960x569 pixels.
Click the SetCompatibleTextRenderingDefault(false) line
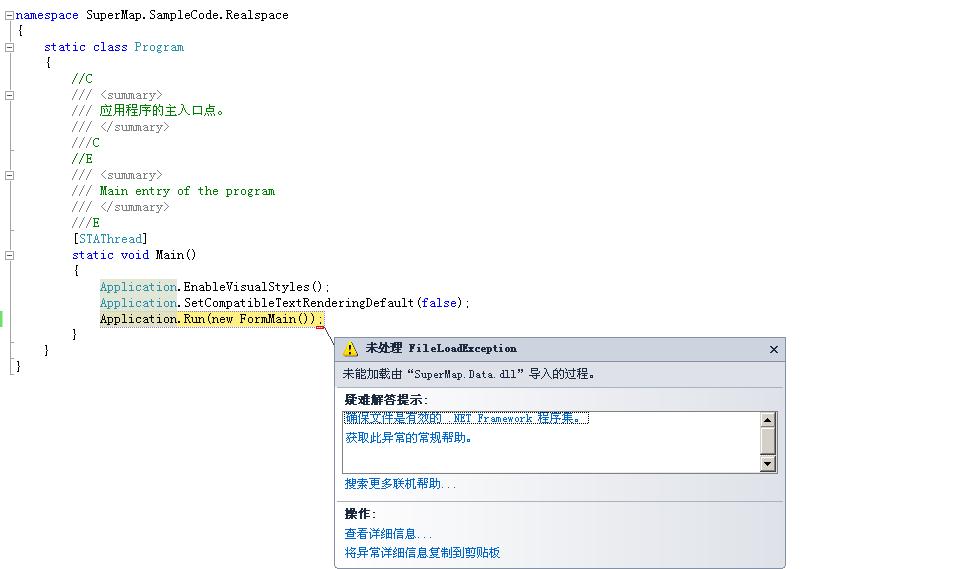285,303
